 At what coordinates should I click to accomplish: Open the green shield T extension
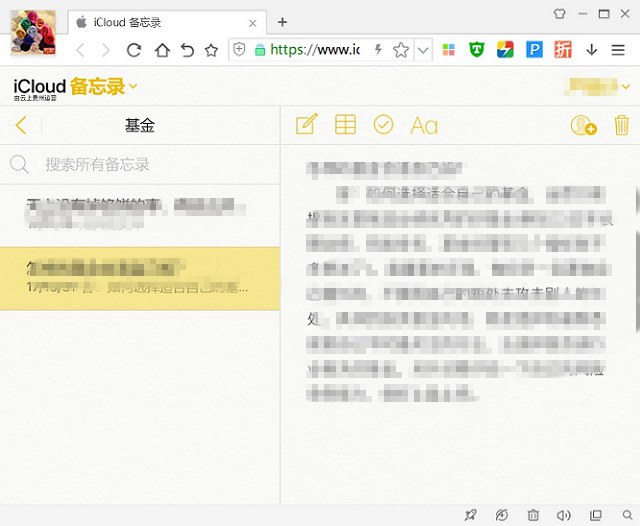pos(476,50)
